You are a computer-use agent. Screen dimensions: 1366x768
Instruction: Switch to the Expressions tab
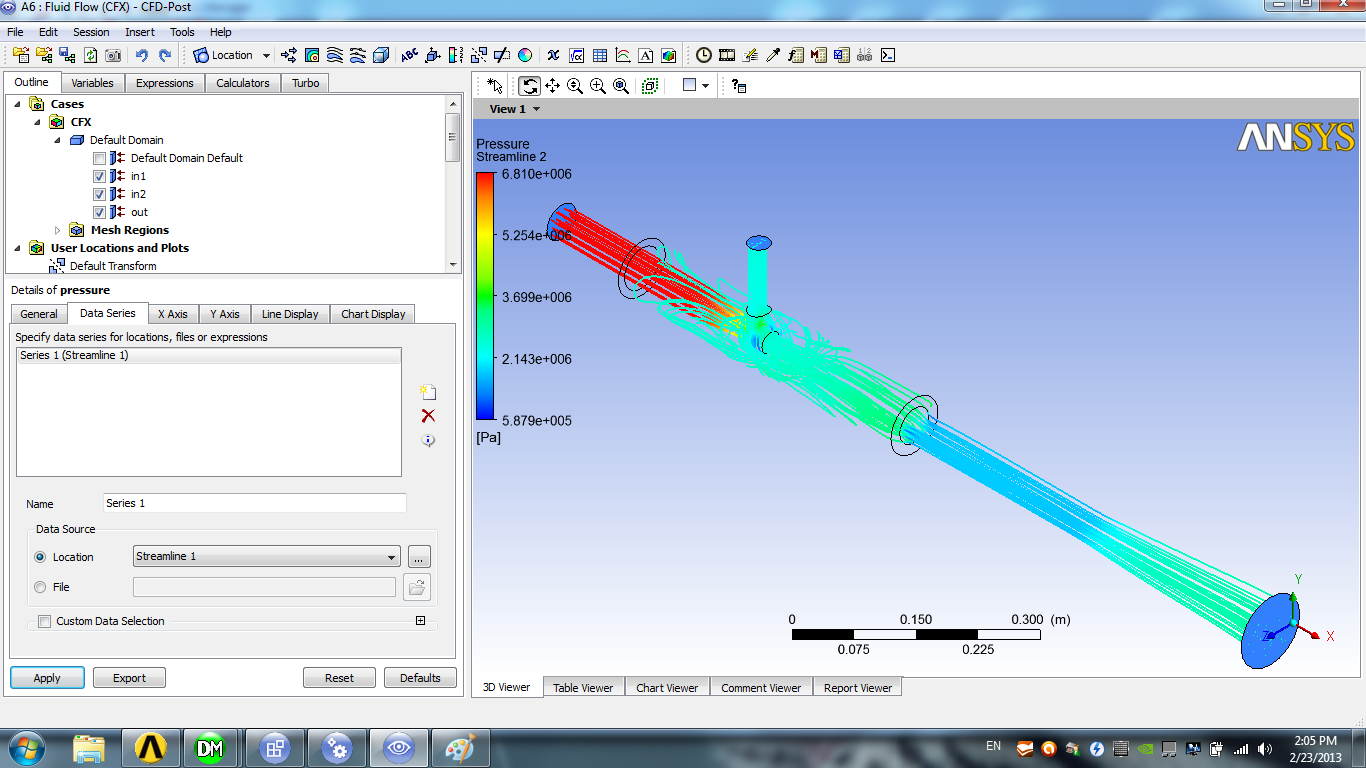pyautogui.click(x=165, y=83)
